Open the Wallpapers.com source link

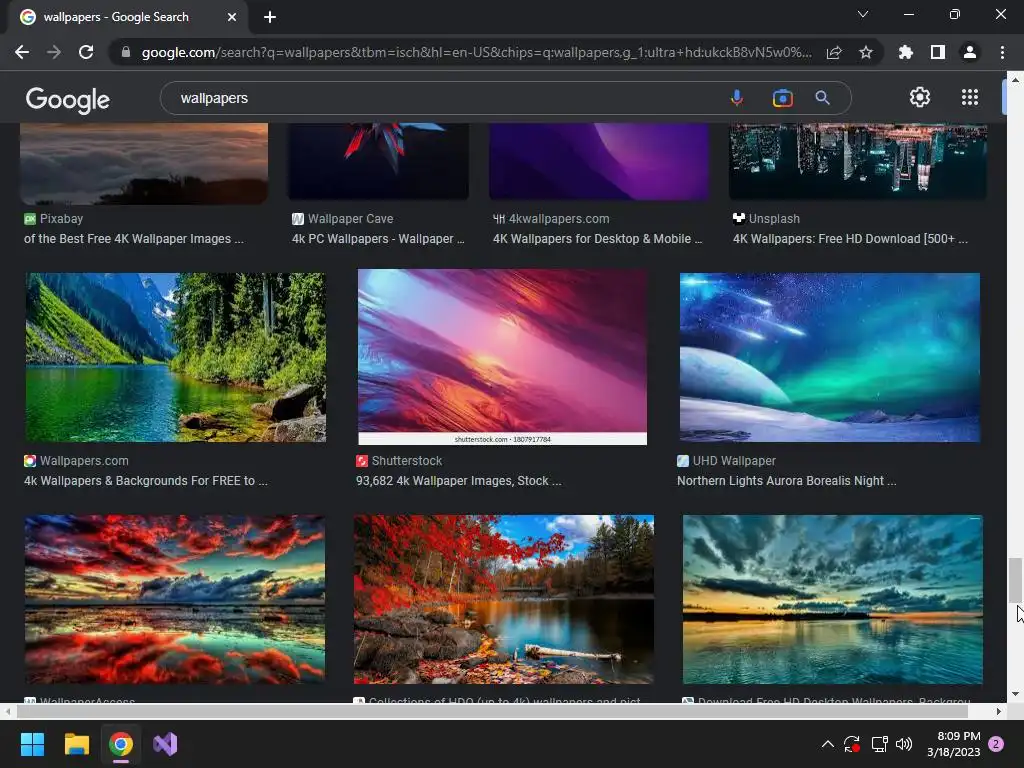coord(76,460)
